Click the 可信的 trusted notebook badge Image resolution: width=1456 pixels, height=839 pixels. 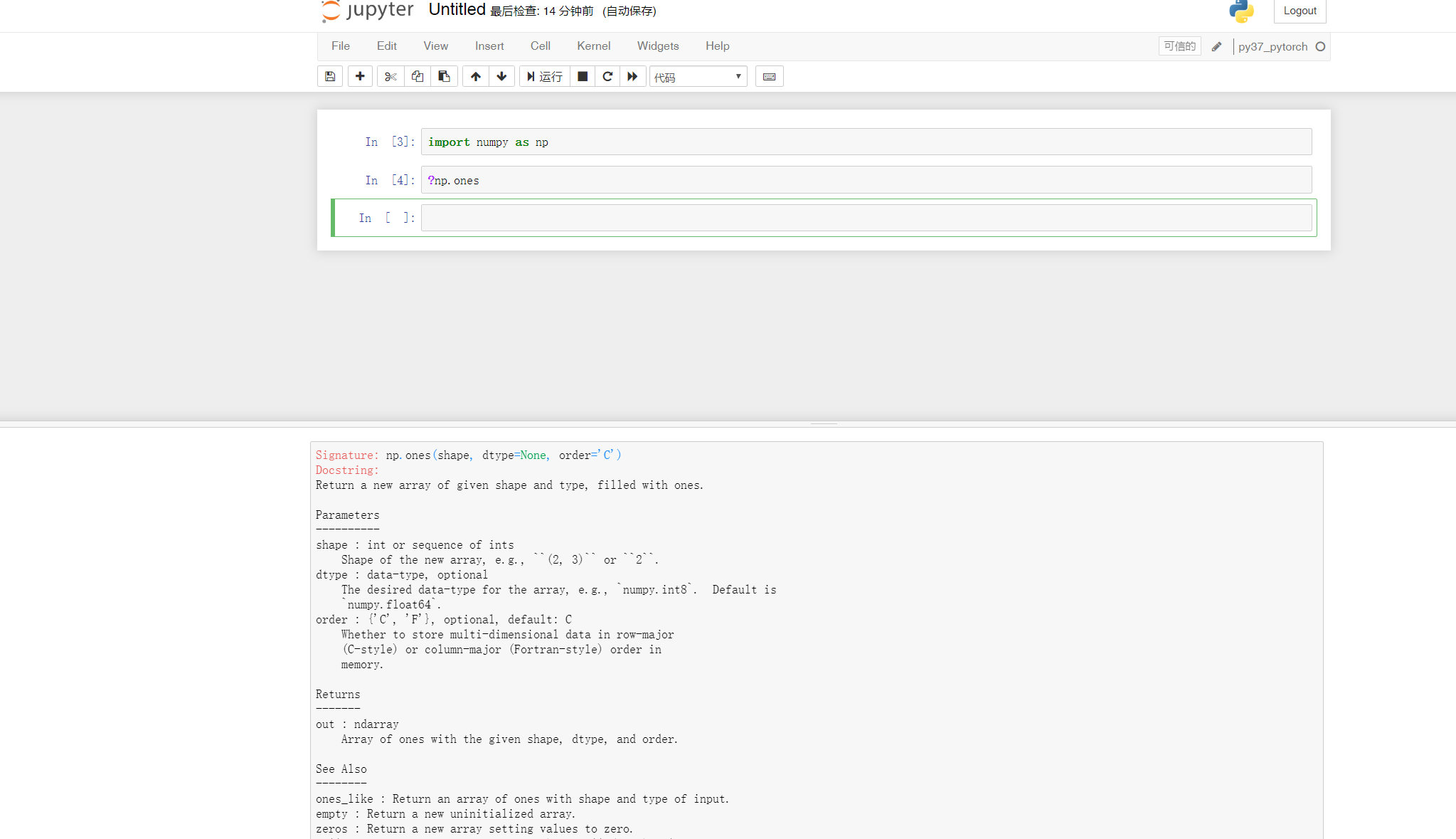pyautogui.click(x=1179, y=46)
